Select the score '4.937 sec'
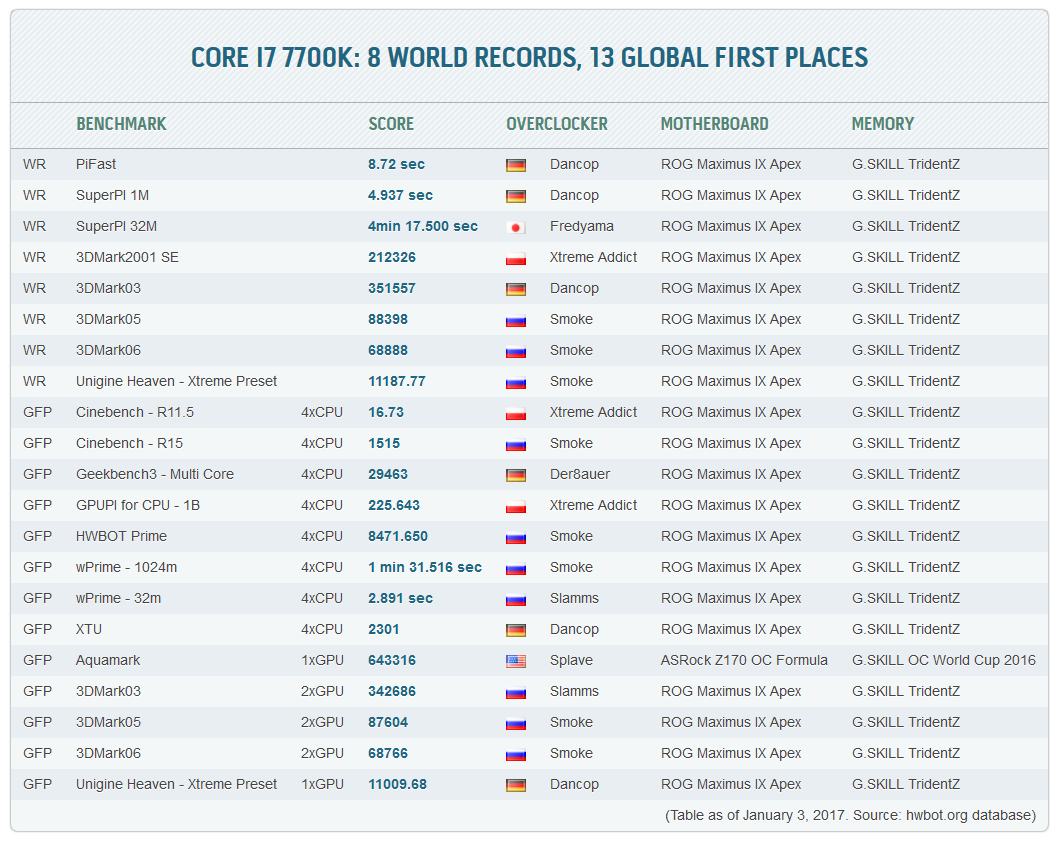1059x841 pixels. click(x=401, y=195)
